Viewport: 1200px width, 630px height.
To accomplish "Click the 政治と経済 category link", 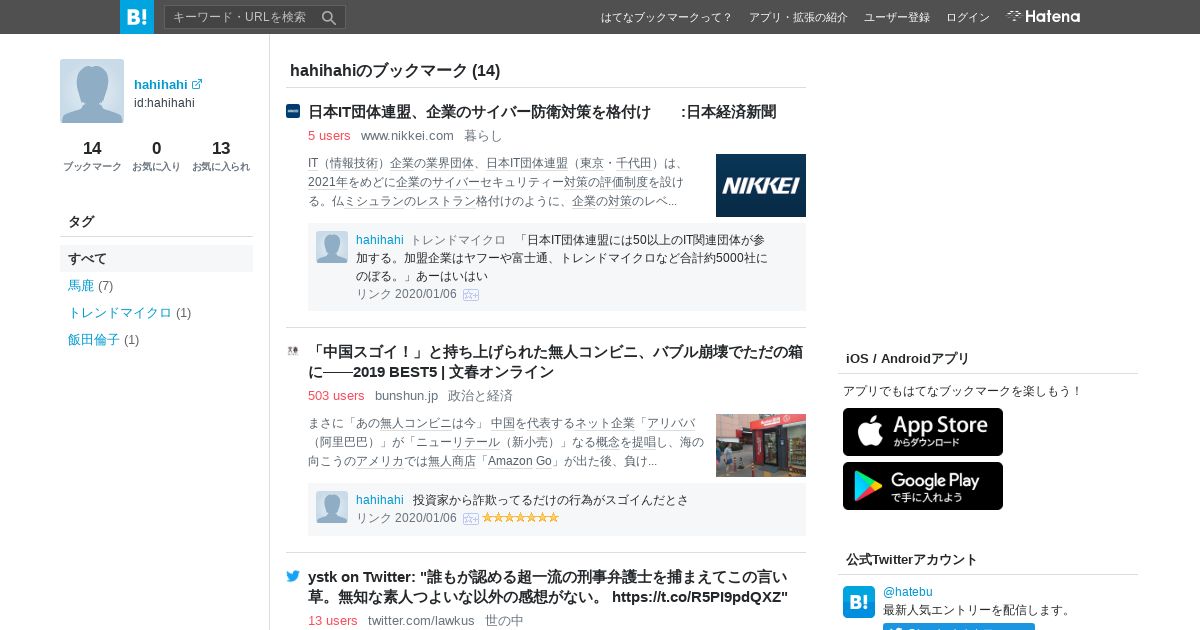I will click(x=480, y=395).
